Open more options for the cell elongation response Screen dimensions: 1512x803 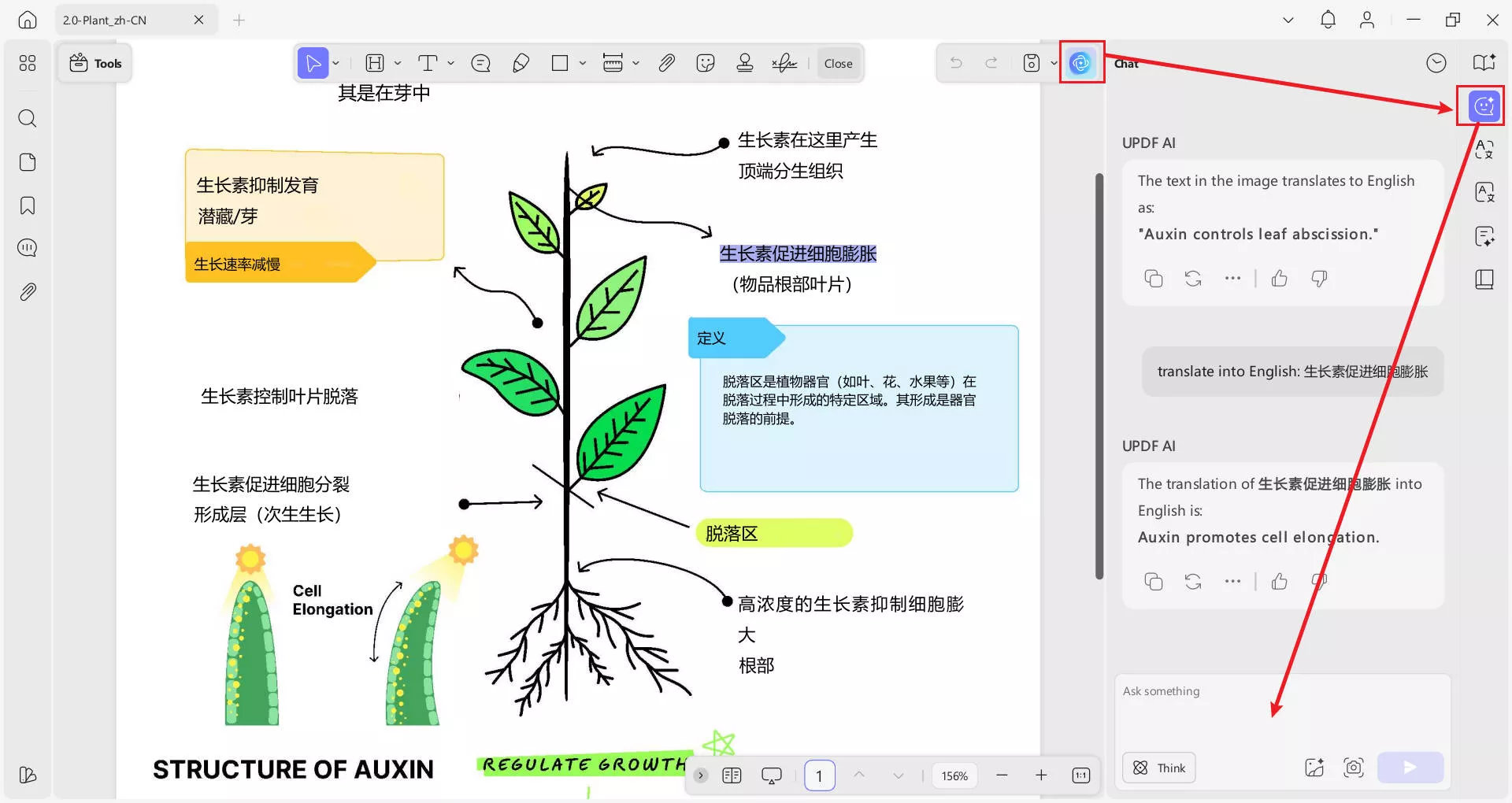1232,582
